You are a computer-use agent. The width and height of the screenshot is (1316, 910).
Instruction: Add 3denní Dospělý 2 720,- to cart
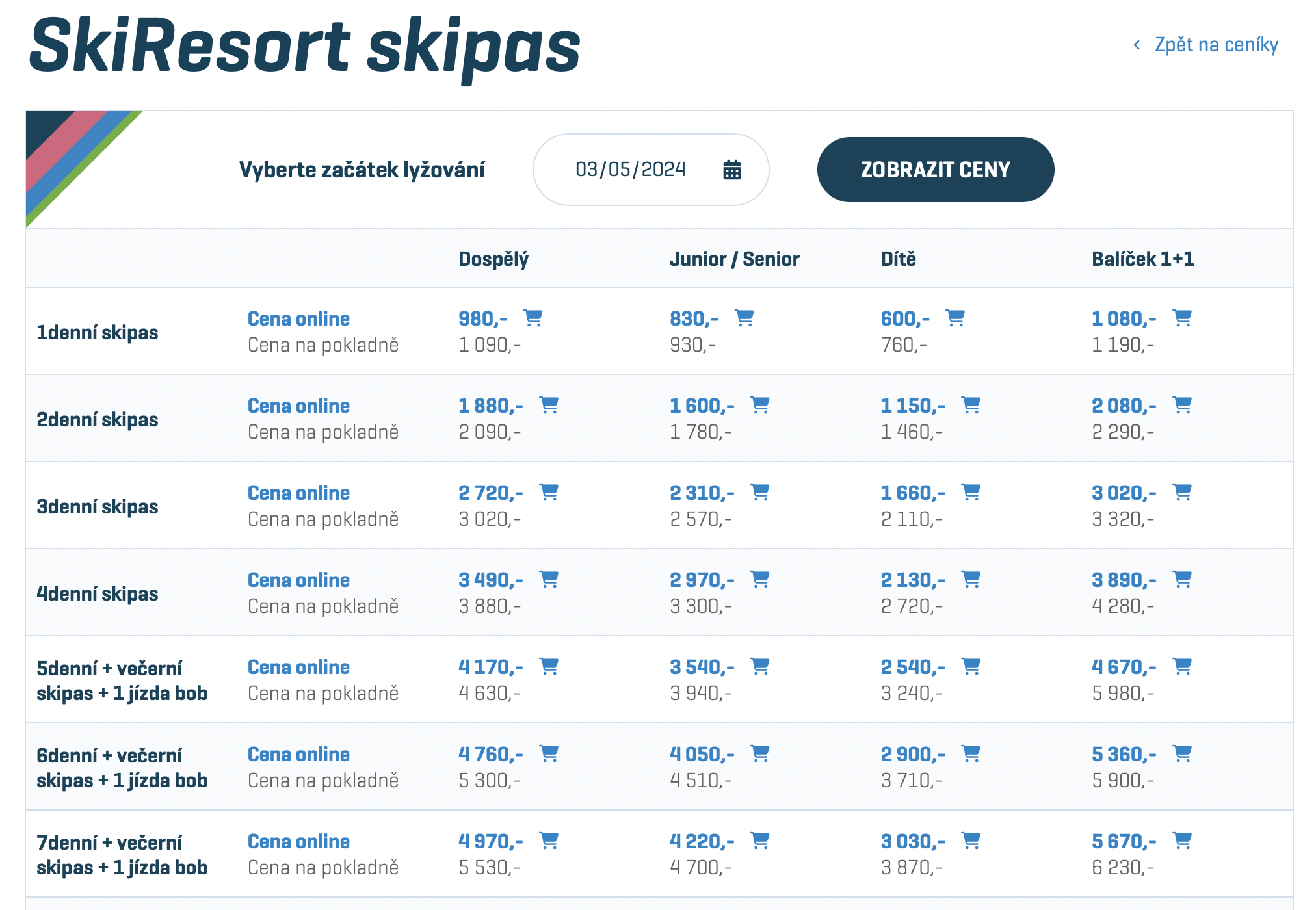pyautogui.click(x=549, y=492)
